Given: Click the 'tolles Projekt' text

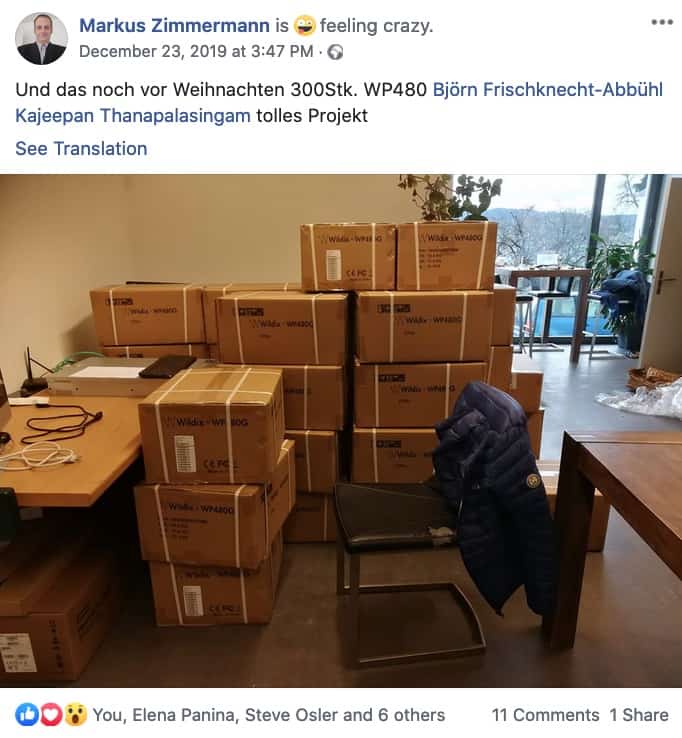Looking at the screenshot, I should click(x=312, y=116).
